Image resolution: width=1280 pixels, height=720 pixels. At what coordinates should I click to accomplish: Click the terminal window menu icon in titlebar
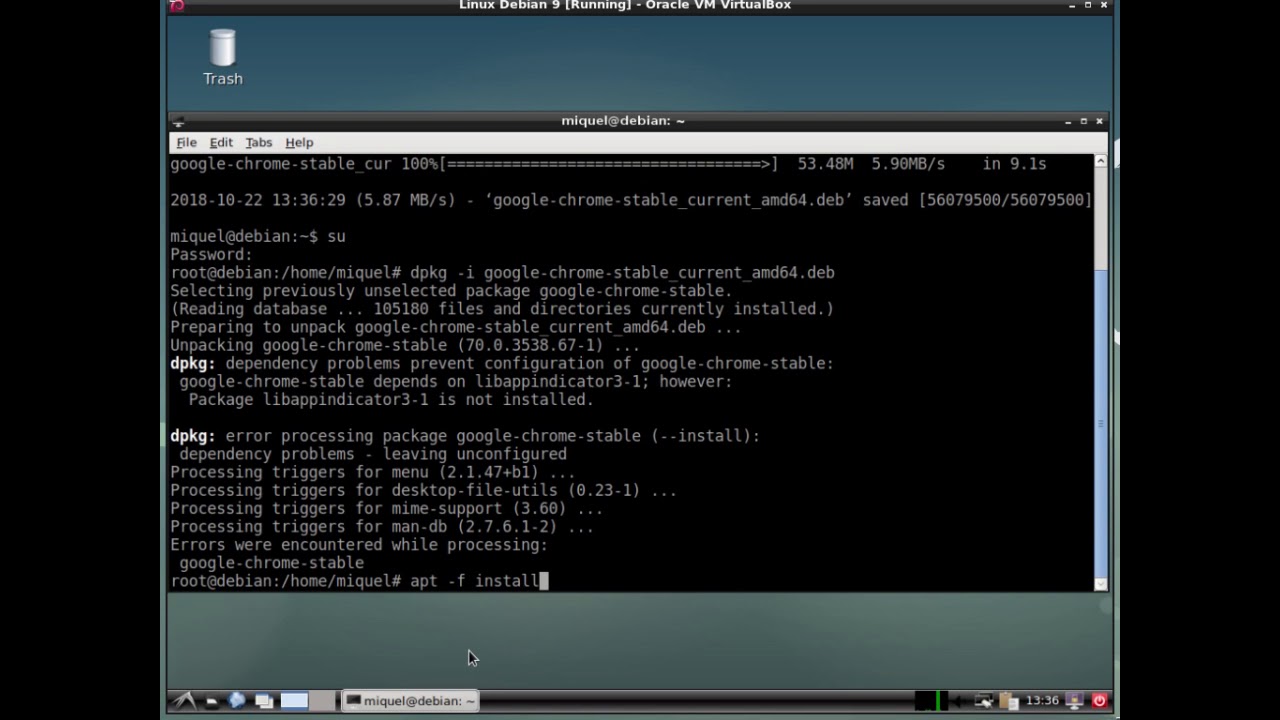[177, 121]
